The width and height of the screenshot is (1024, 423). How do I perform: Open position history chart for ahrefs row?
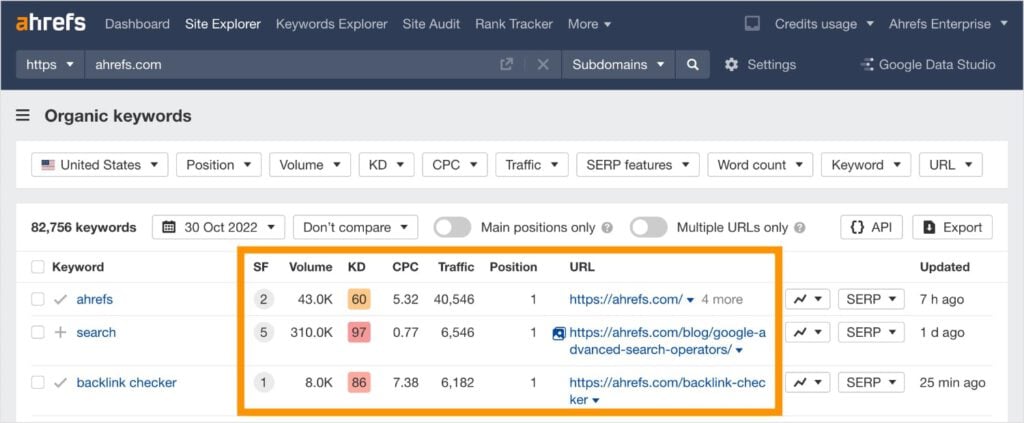point(807,300)
